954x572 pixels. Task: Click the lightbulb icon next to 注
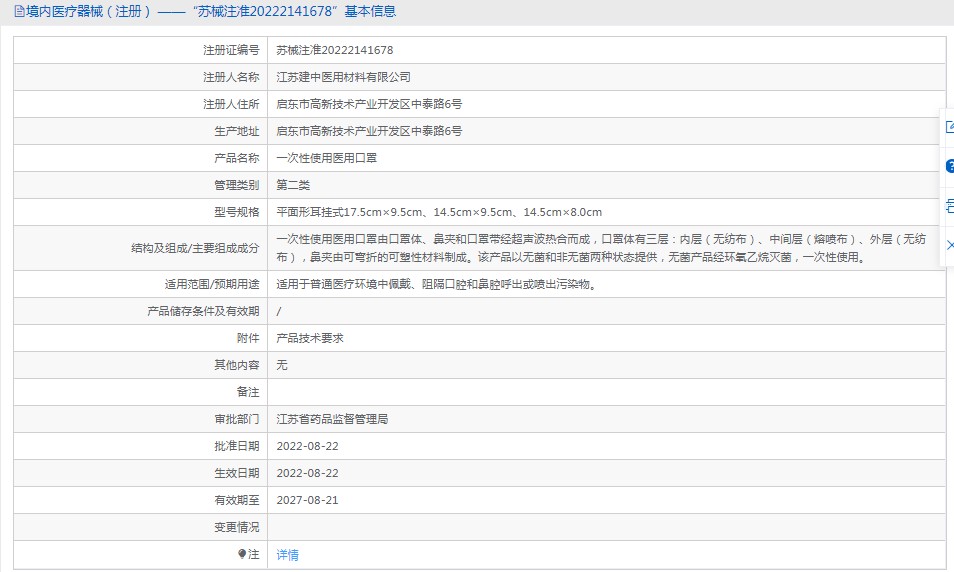pos(242,554)
